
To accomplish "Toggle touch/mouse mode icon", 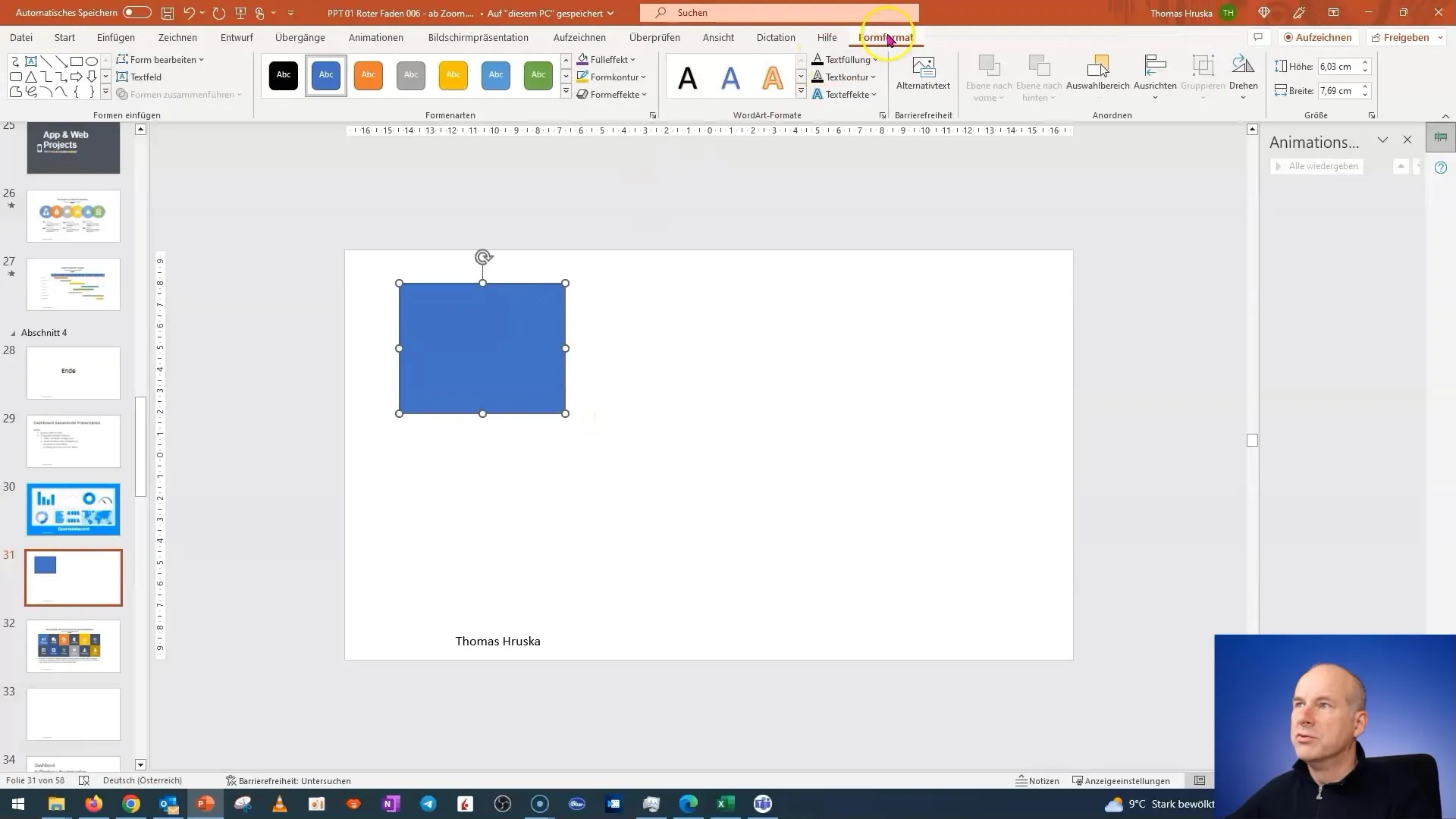I will (260, 13).
